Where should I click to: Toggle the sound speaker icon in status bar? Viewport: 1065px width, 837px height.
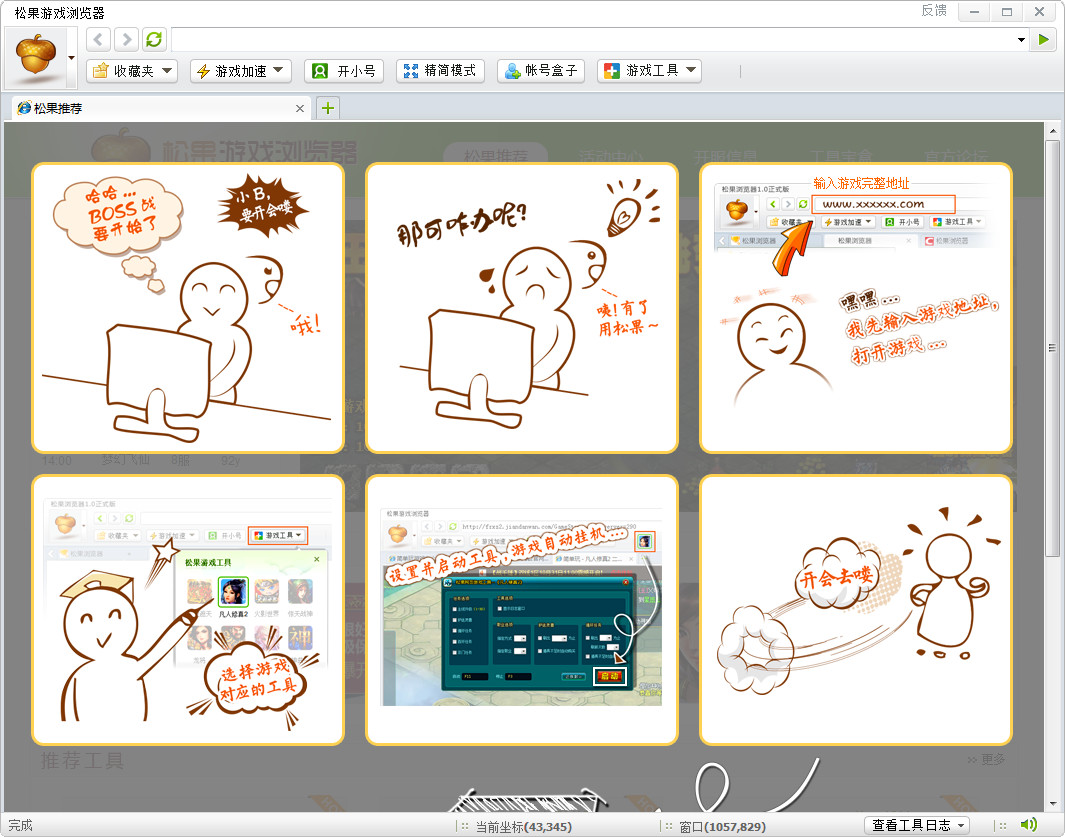point(1029,825)
